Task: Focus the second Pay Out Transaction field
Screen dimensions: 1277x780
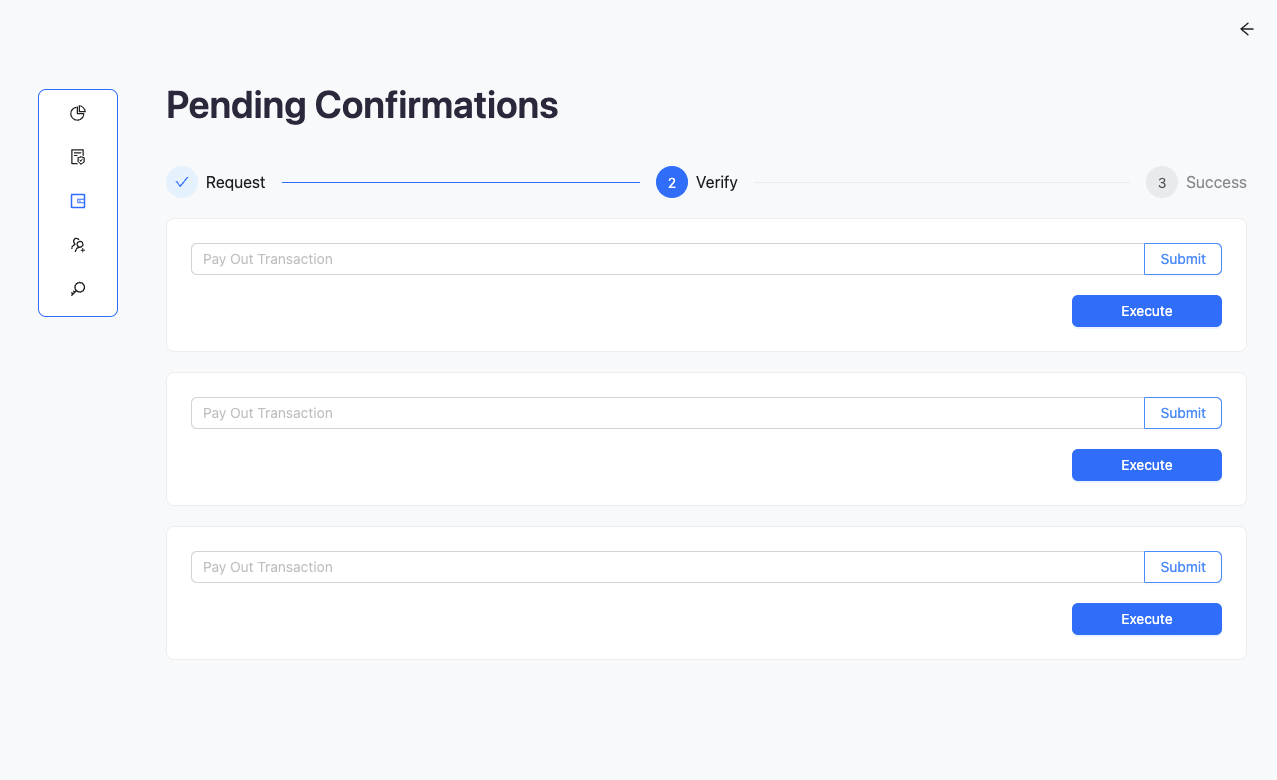Action: pos(667,413)
